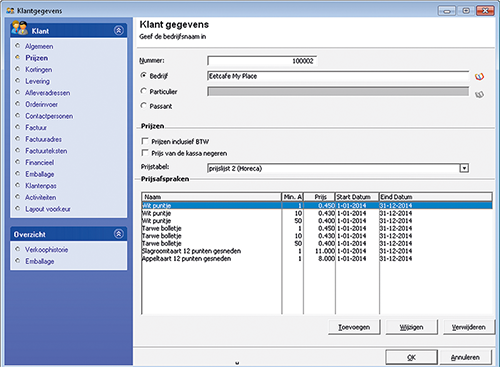This screenshot has width=500, height=367.
Task: Click the Toevoegen button
Action: point(354,327)
